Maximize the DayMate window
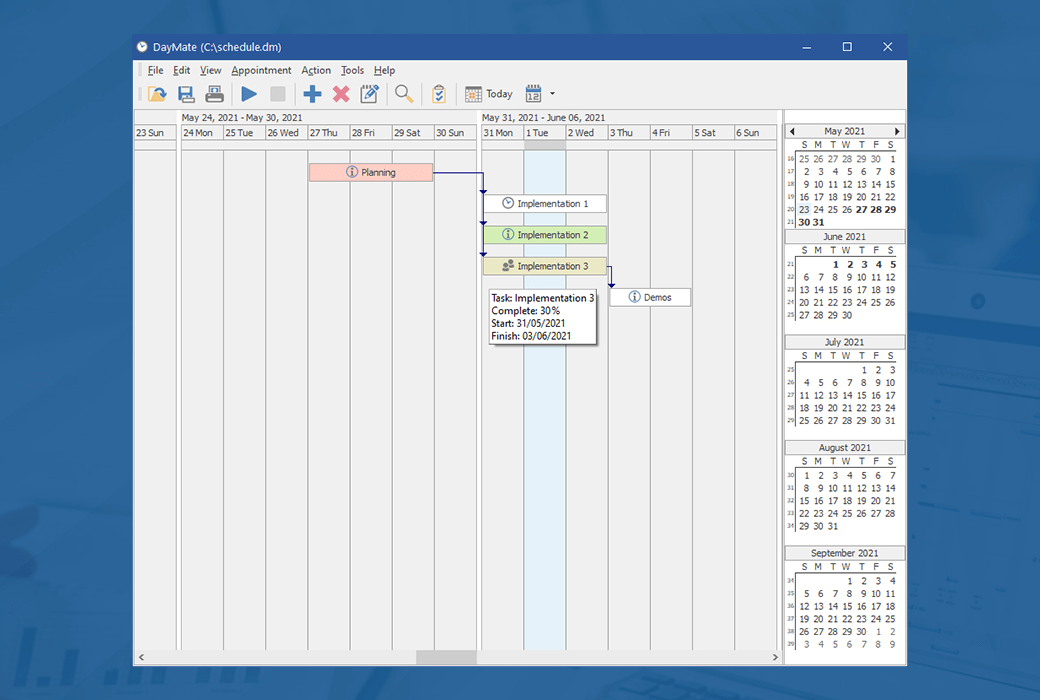Screen dimensions: 1040x700 pyautogui.click(x=847, y=47)
